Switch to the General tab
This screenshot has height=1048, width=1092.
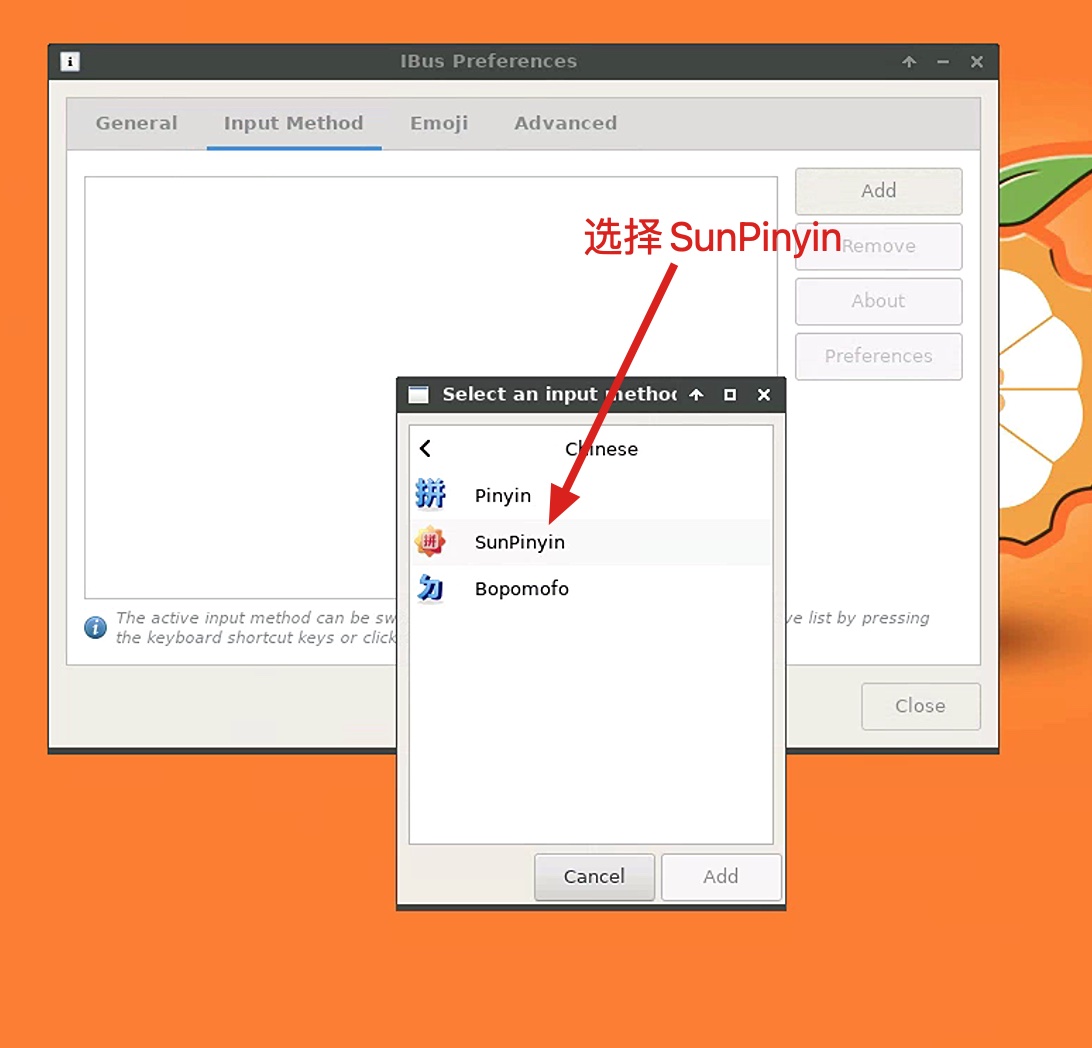(136, 123)
